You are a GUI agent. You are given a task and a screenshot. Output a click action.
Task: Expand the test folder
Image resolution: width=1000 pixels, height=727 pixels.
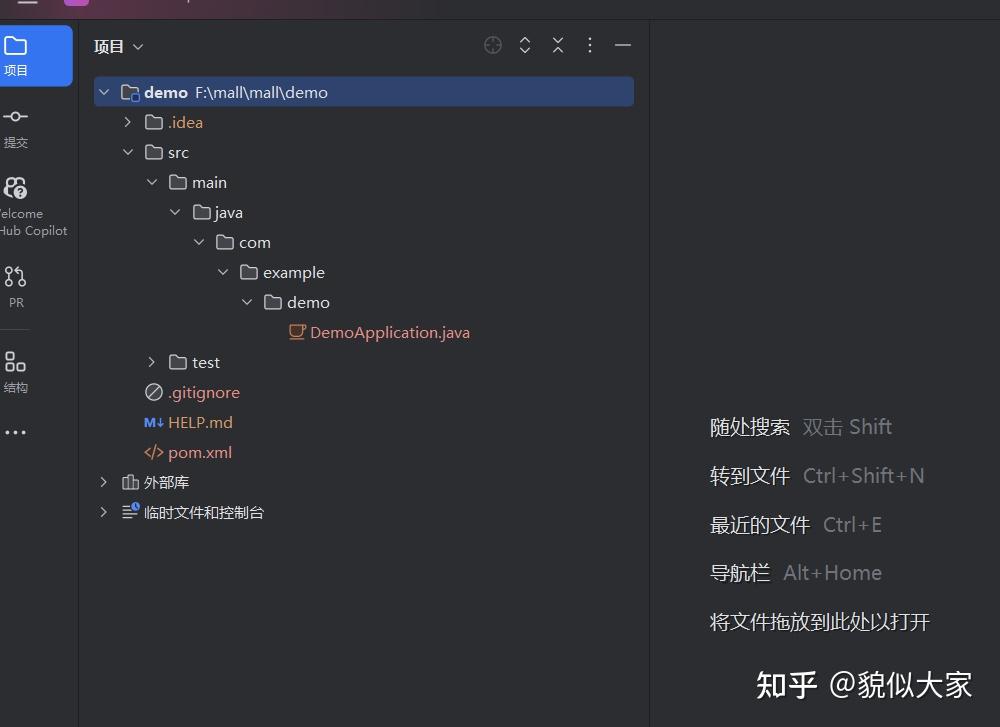coord(151,362)
